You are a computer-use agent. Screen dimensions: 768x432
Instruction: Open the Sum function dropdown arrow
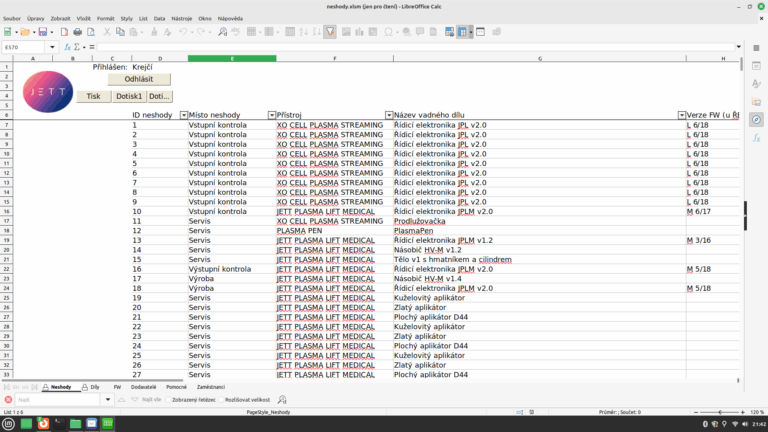(x=84, y=47)
